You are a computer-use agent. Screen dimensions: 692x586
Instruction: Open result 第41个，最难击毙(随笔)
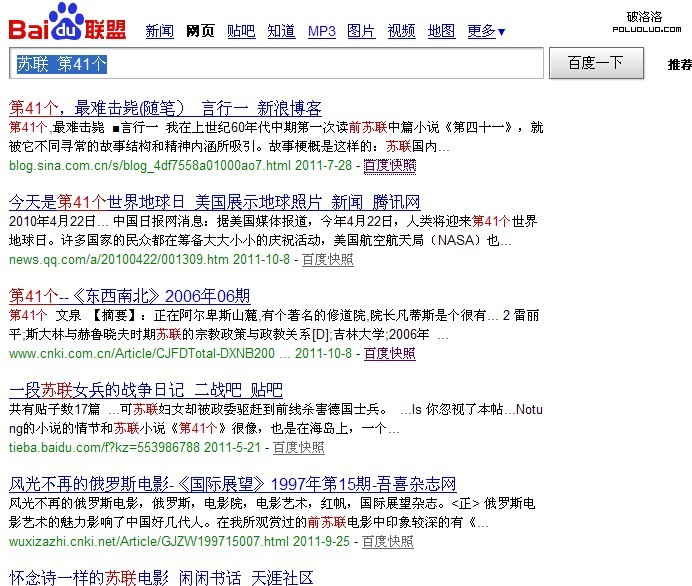click(x=165, y=108)
